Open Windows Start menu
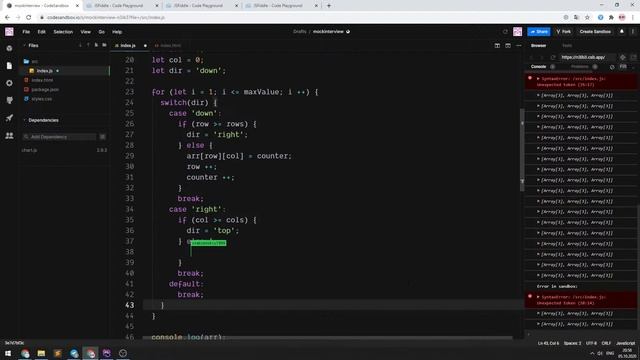The height and width of the screenshot is (360, 640). point(8,353)
